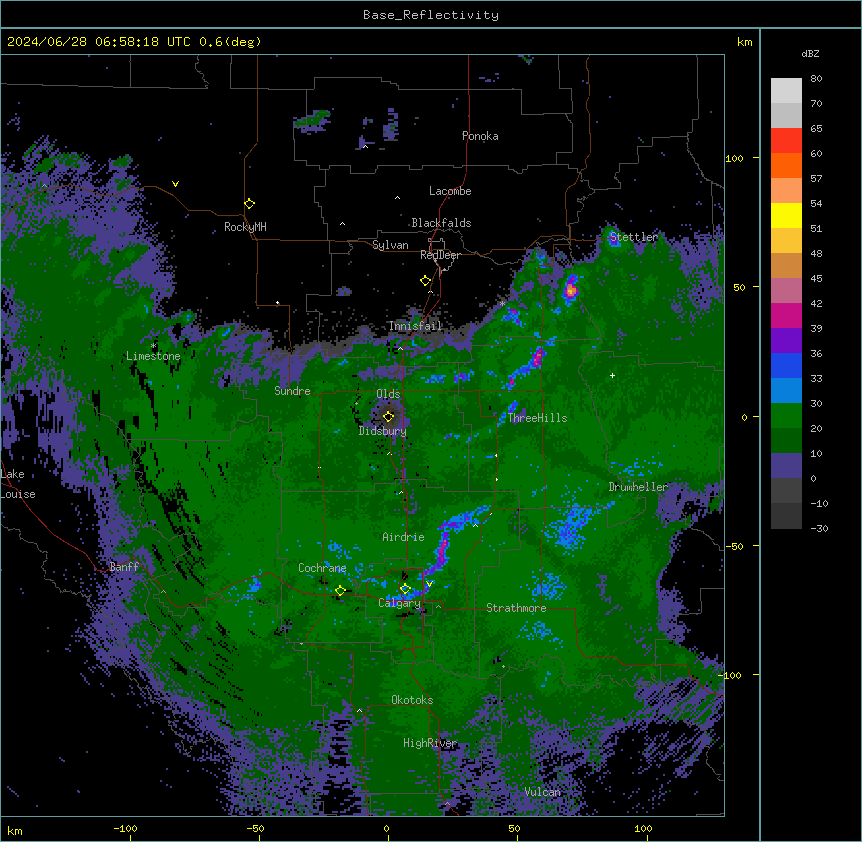Pick the yellow 51–54 dBZ legend swatch
The height and width of the screenshot is (842, 862).
pyautogui.click(x=786, y=215)
